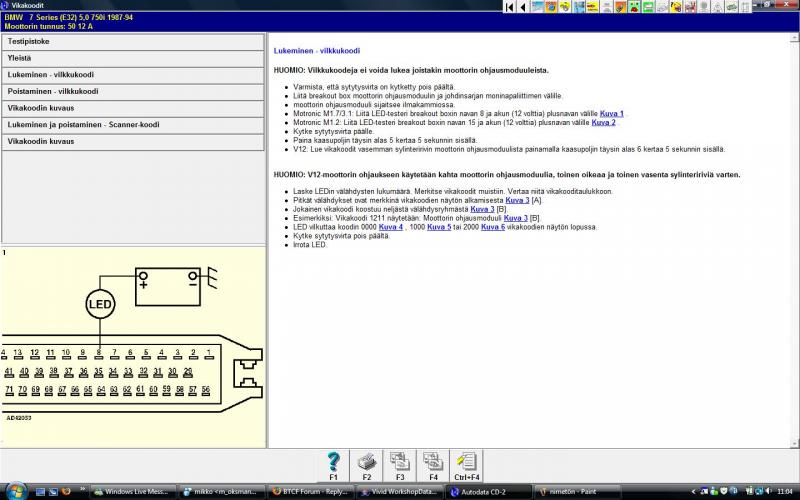Go to first page with skip-back arrow
800x500 pixels.
point(510,7)
